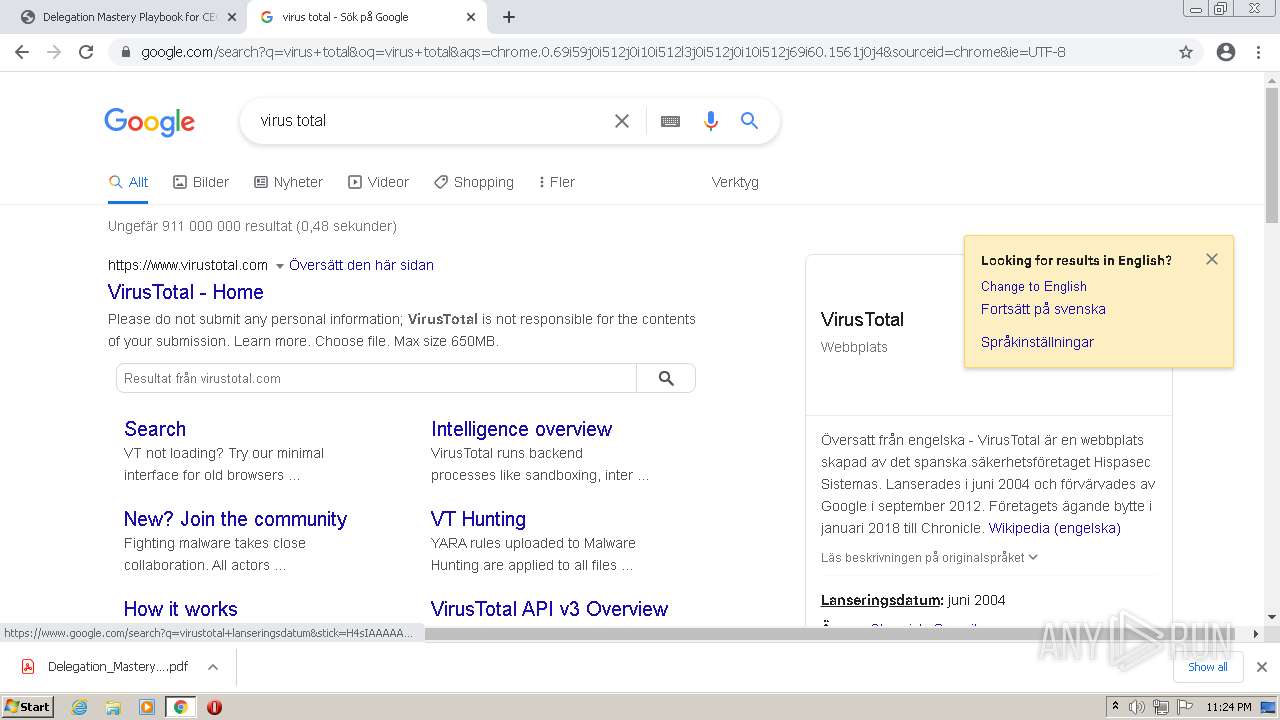Switch to Videor results
The height and width of the screenshot is (720, 1280).
point(378,182)
